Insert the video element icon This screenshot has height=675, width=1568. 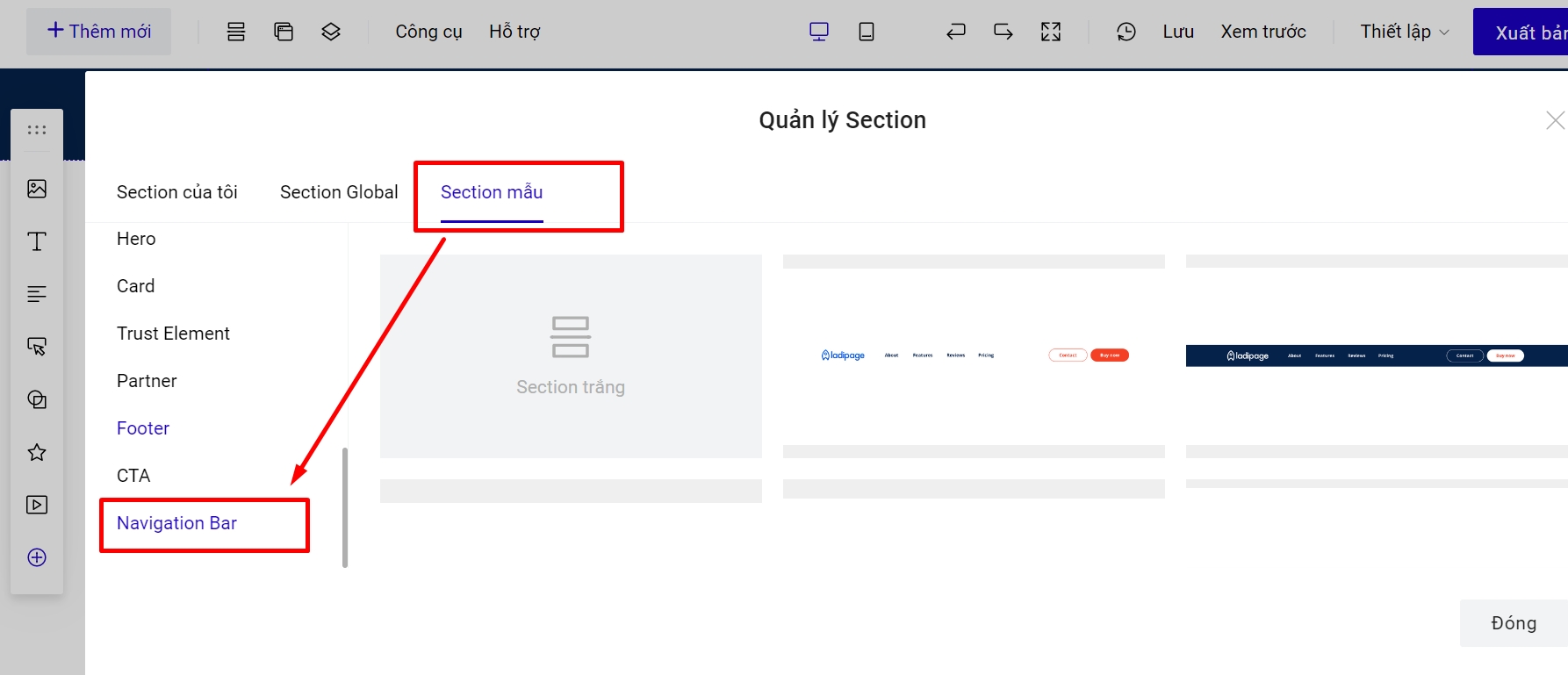pos(37,505)
